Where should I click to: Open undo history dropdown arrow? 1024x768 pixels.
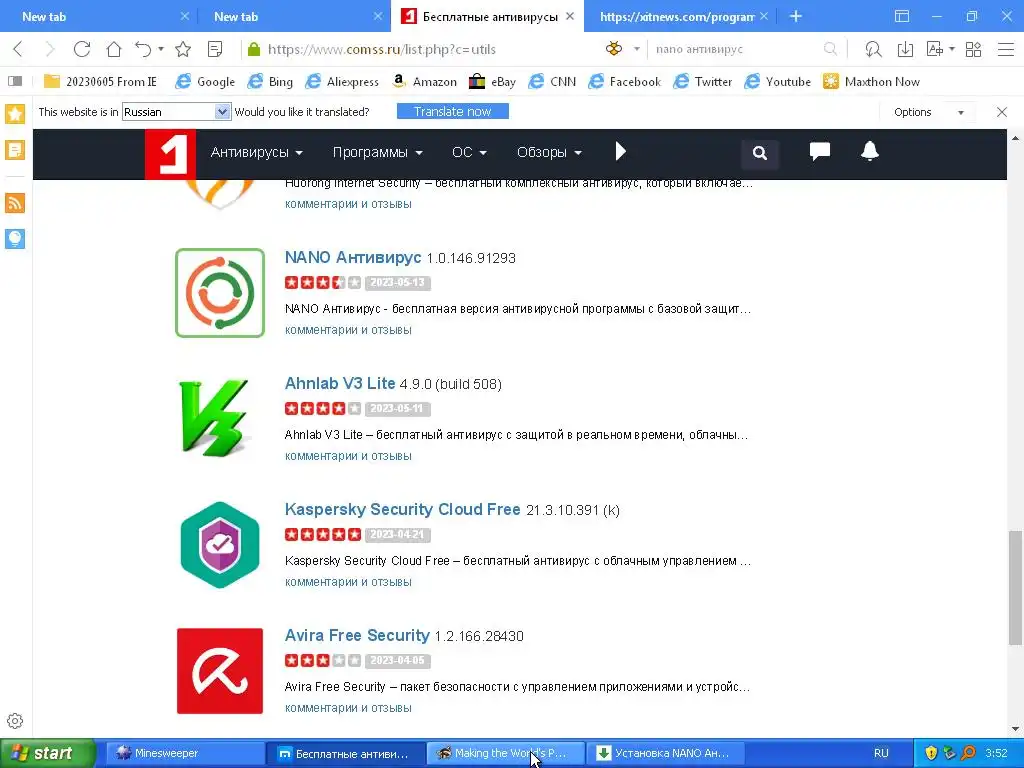point(161,49)
